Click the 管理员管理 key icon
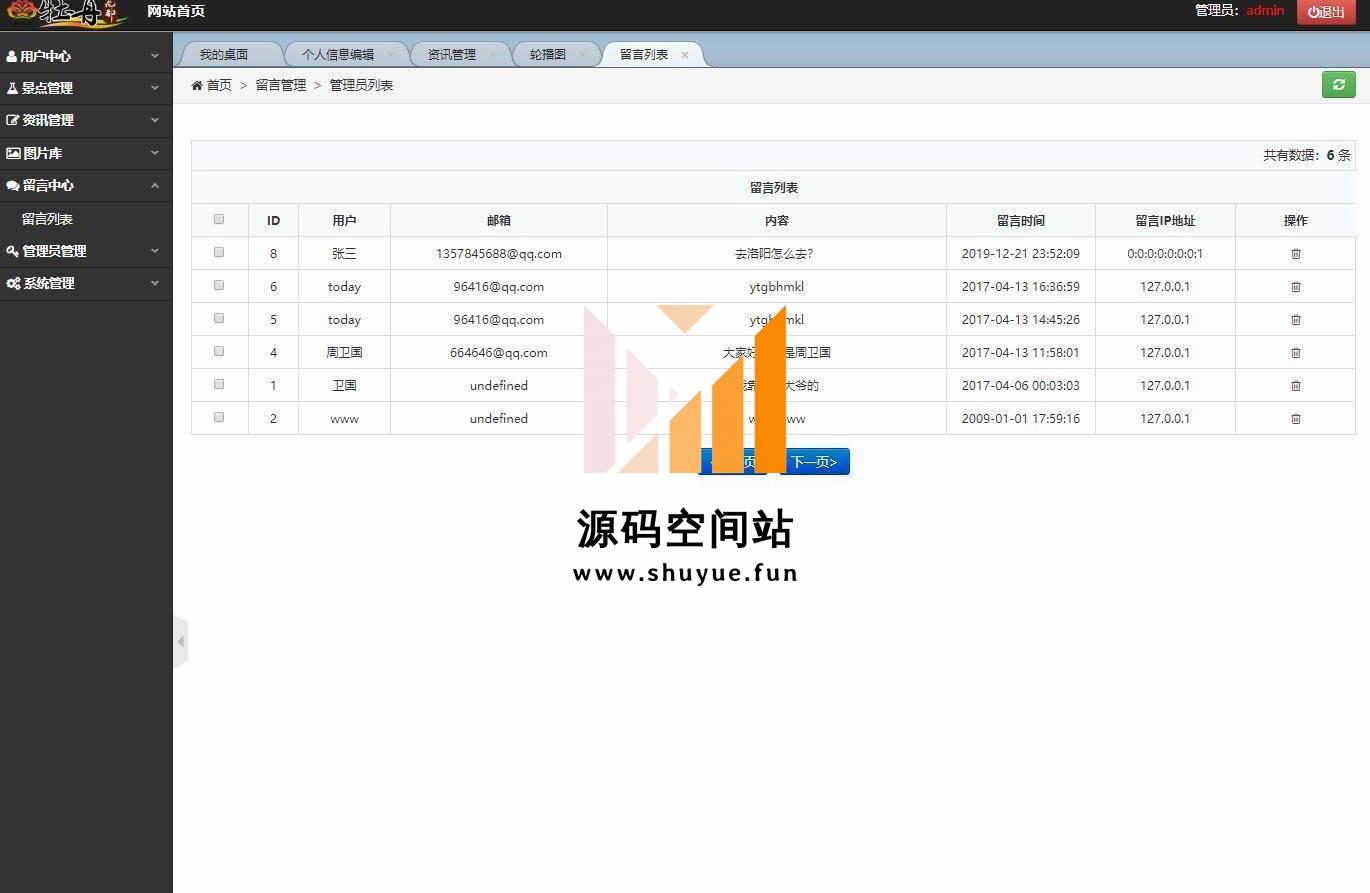Viewport: 1370px width, 893px height. point(12,251)
